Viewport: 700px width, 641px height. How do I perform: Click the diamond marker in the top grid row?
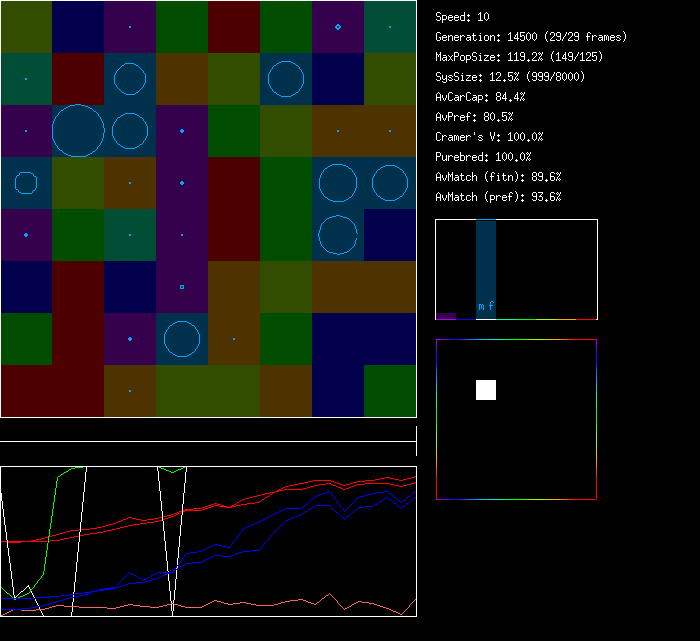(x=338, y=27)
